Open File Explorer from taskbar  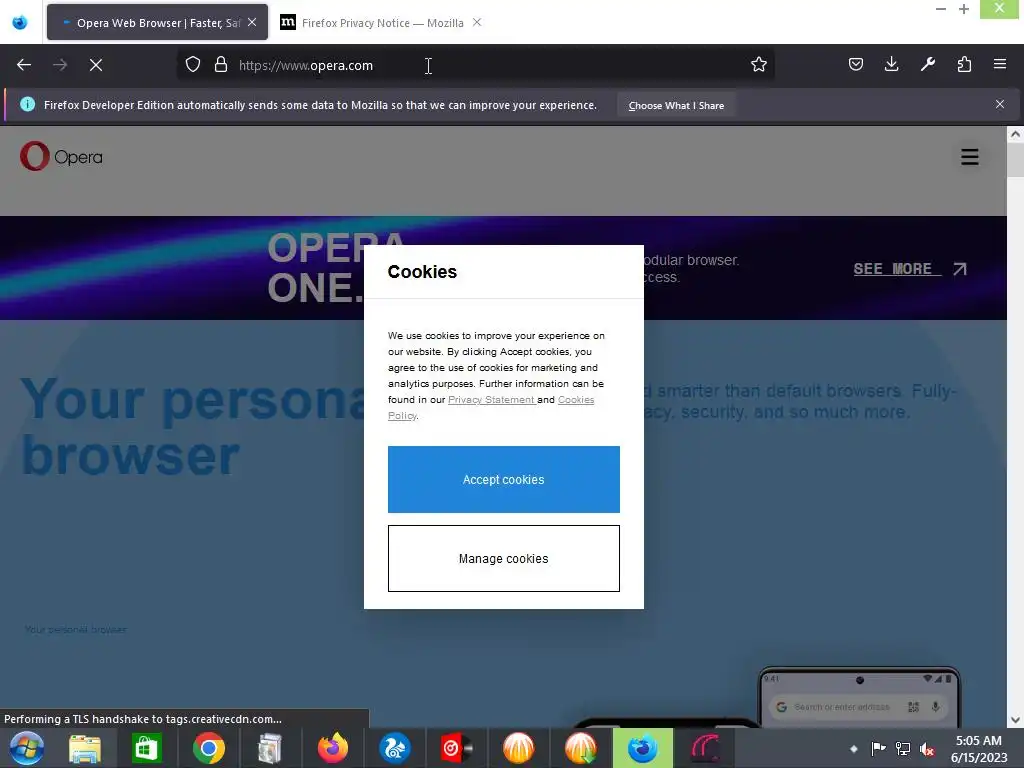click(x=85, y=748)
